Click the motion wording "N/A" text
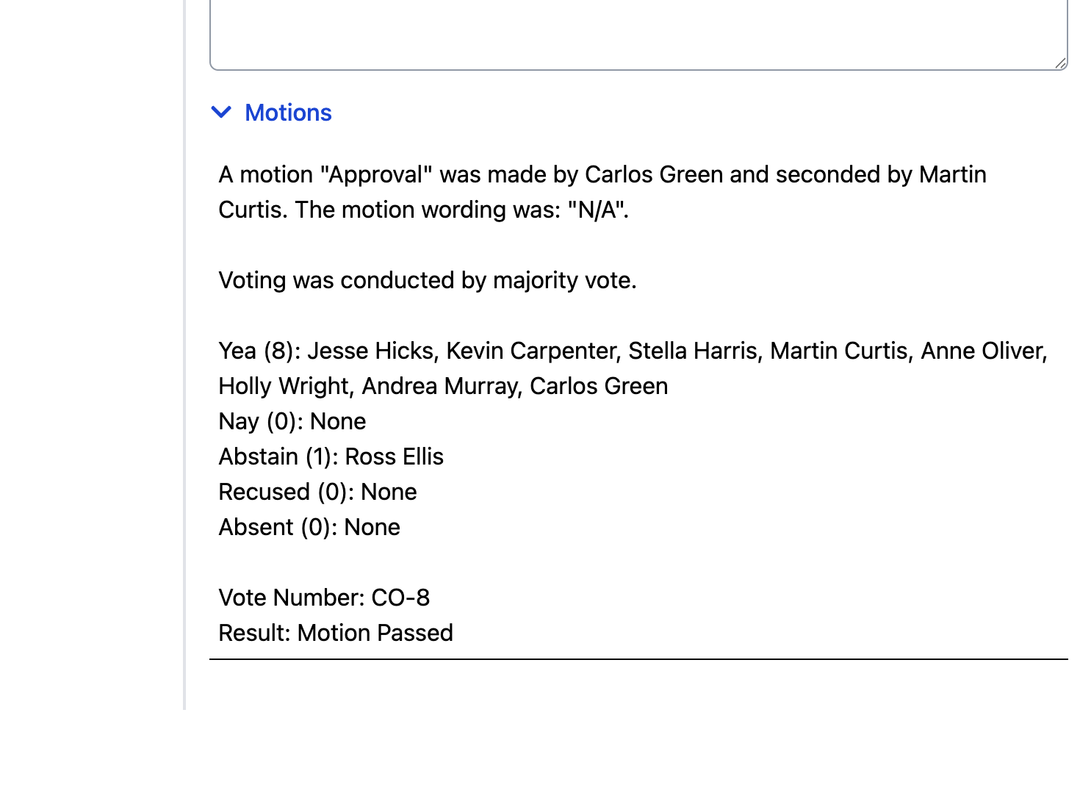Image resolution: width=1080 pixels, height=791 pixels. (597, 210)
